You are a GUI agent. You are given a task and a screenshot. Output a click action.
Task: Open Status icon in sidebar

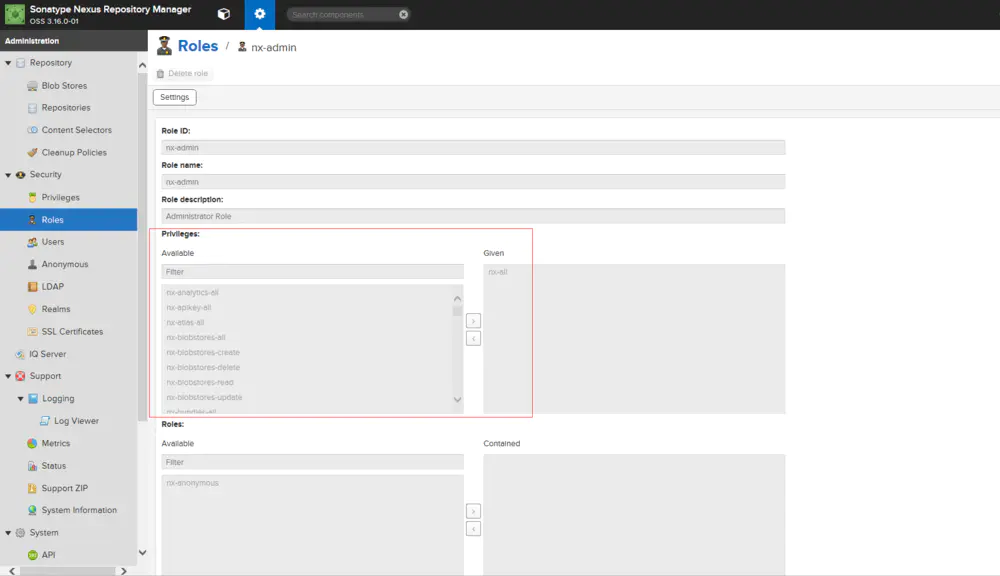(x=33, y=466)
